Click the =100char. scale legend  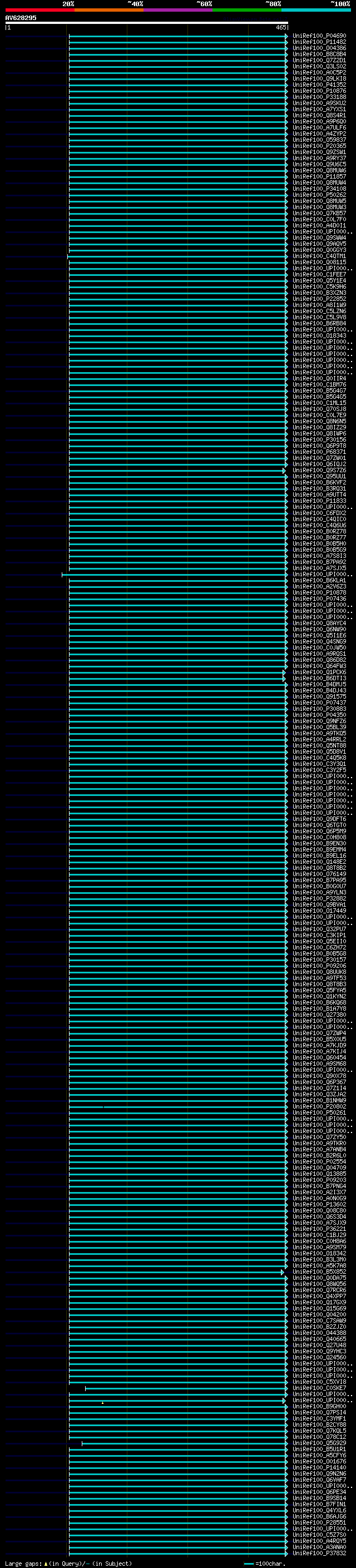tap(264, 1564)
